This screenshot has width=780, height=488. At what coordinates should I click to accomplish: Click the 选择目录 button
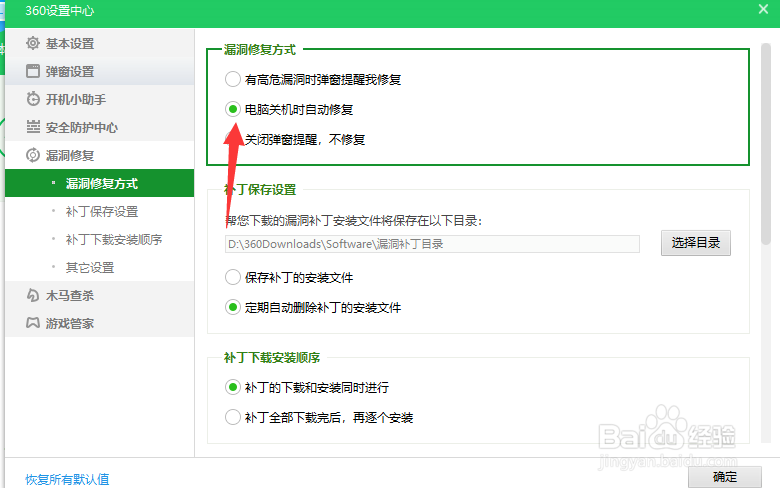tap(695, 243)
